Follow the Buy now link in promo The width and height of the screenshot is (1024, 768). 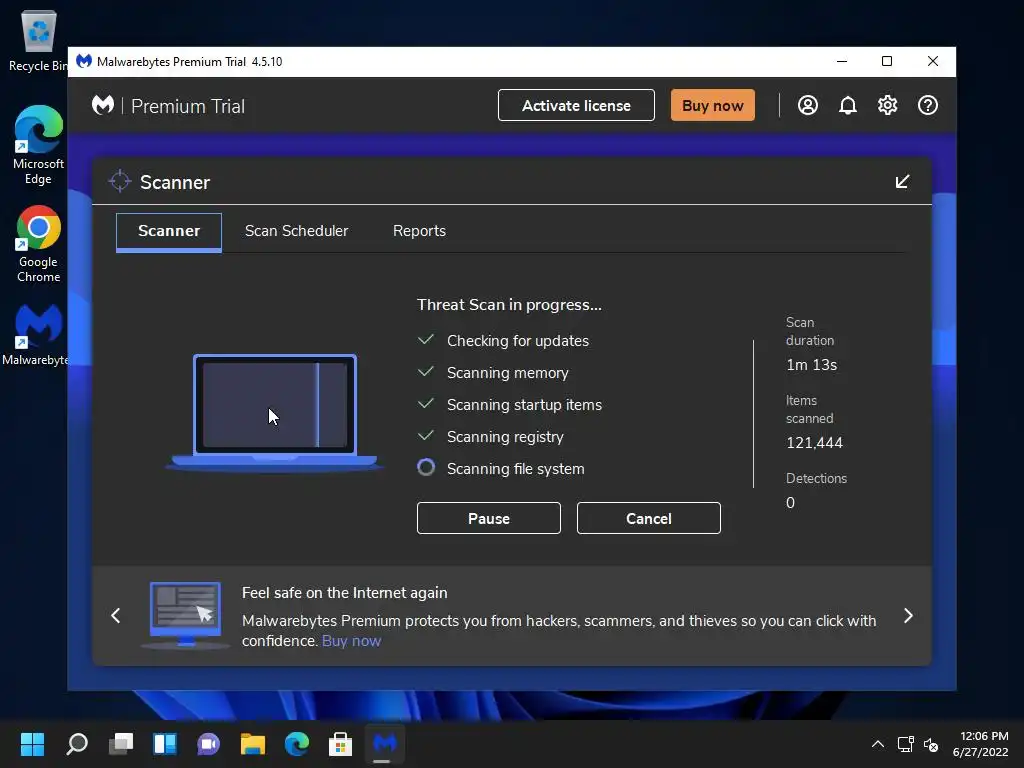point(351,641)
